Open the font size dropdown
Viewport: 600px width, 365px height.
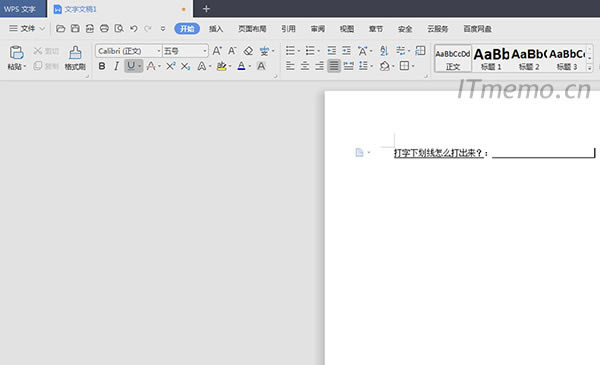coord(185,51)
